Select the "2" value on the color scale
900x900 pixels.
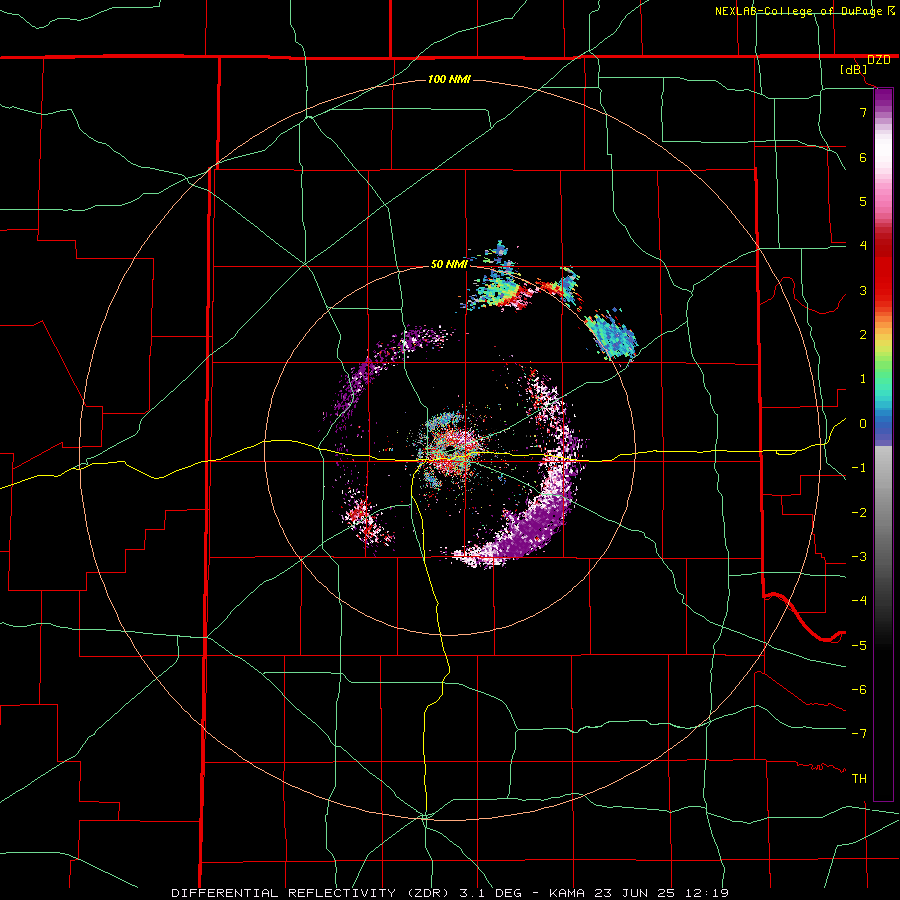[x=863, y=335]
